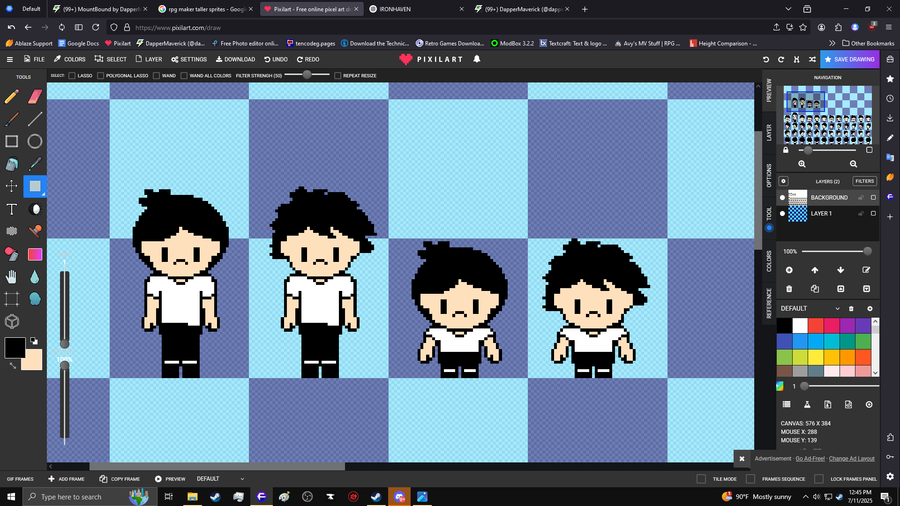Select the Dithering tool
This screenshot has width=900, height=506.
tap(11, 231)
